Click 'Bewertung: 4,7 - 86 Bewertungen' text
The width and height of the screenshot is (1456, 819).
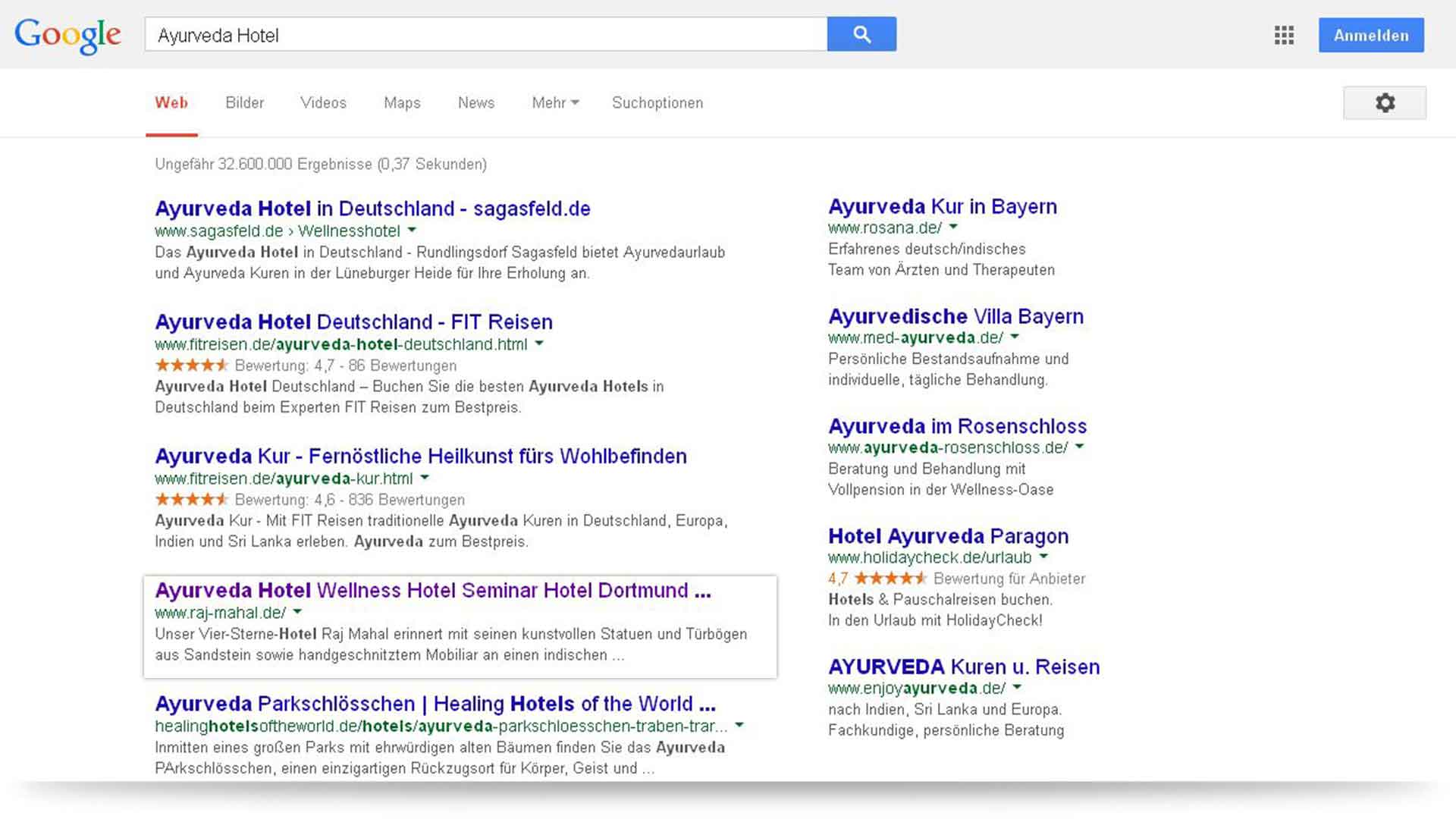click(346, 366)
